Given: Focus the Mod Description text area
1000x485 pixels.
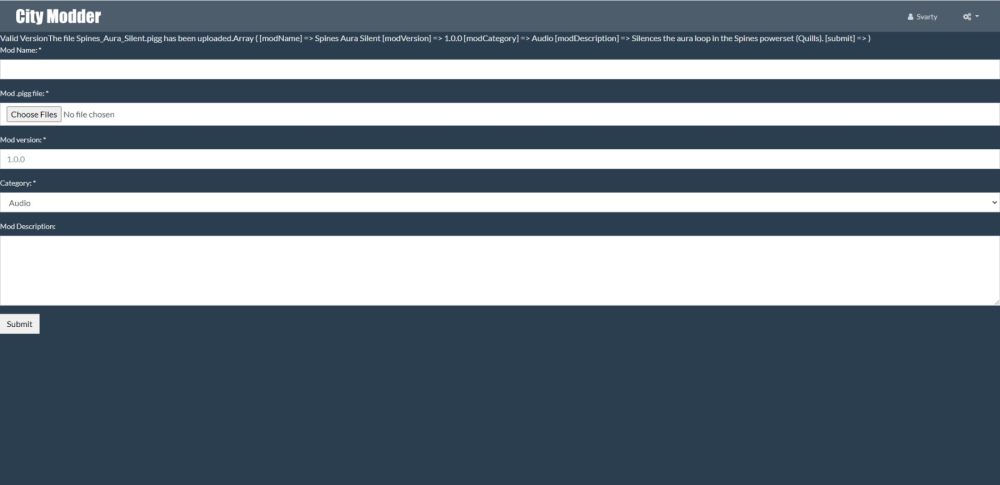Looking at the screenshot, I should (500, 271).
